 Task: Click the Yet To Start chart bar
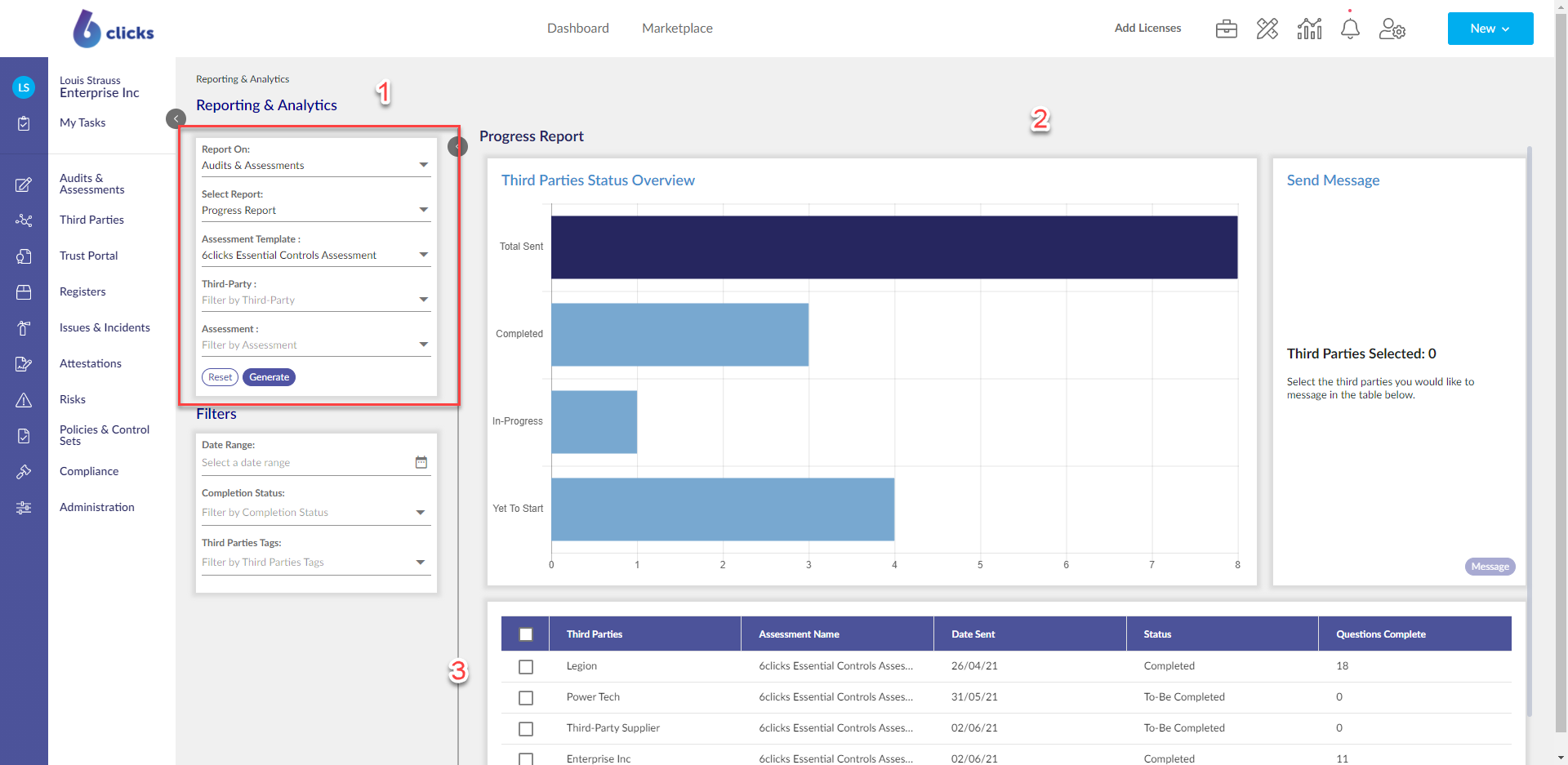point(723,509)
